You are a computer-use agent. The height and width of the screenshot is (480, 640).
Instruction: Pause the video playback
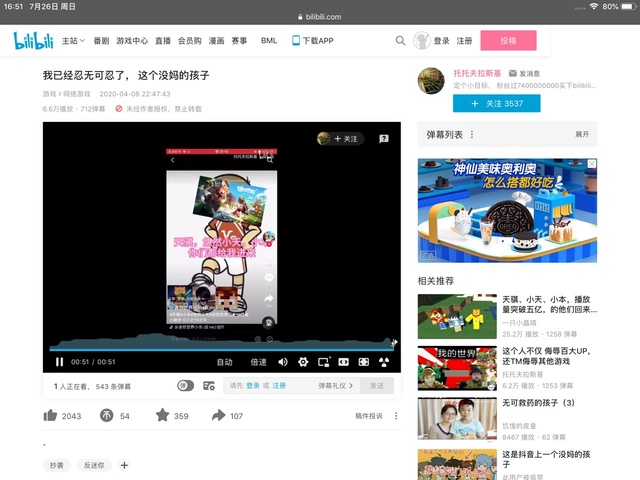point(60,362)
